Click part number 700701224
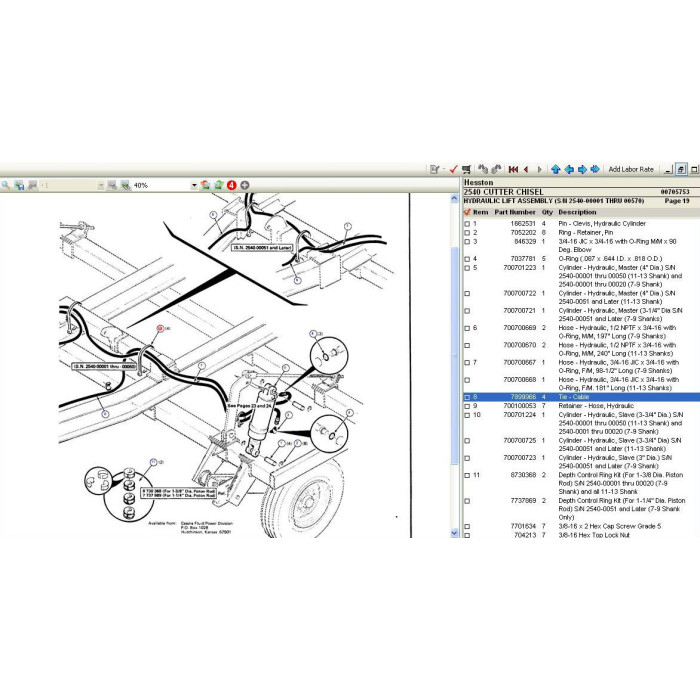This screenshot has width=700, height=700. [520, 415]
